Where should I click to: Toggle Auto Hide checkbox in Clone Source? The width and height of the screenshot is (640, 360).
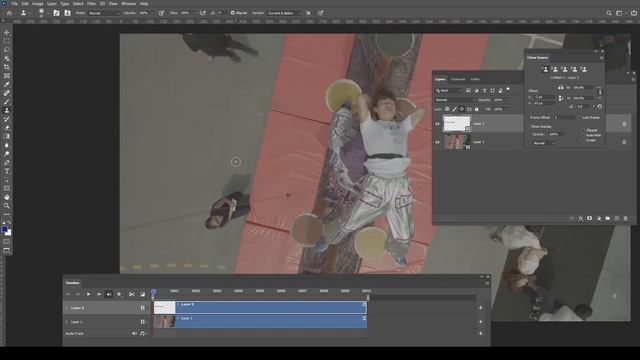pyautogui.click(x=583, y=135)
